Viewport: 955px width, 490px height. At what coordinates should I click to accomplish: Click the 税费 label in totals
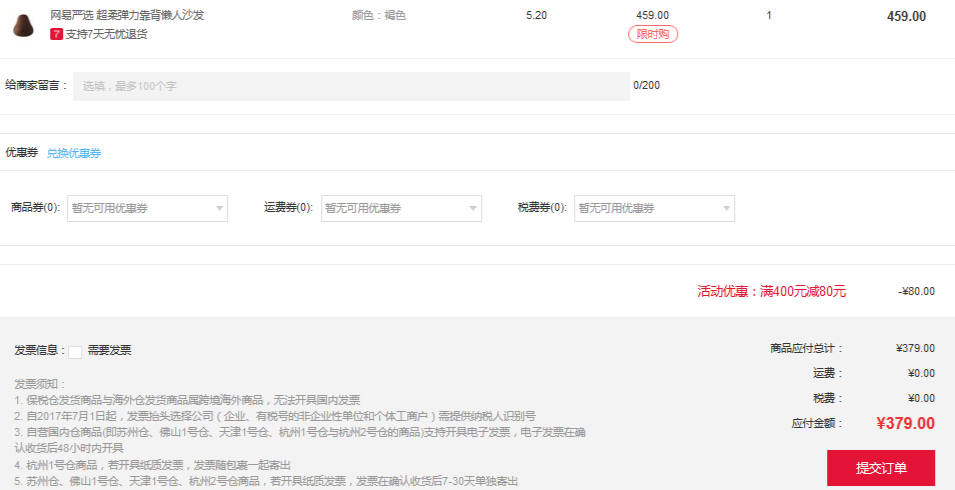tap(828, 398)
